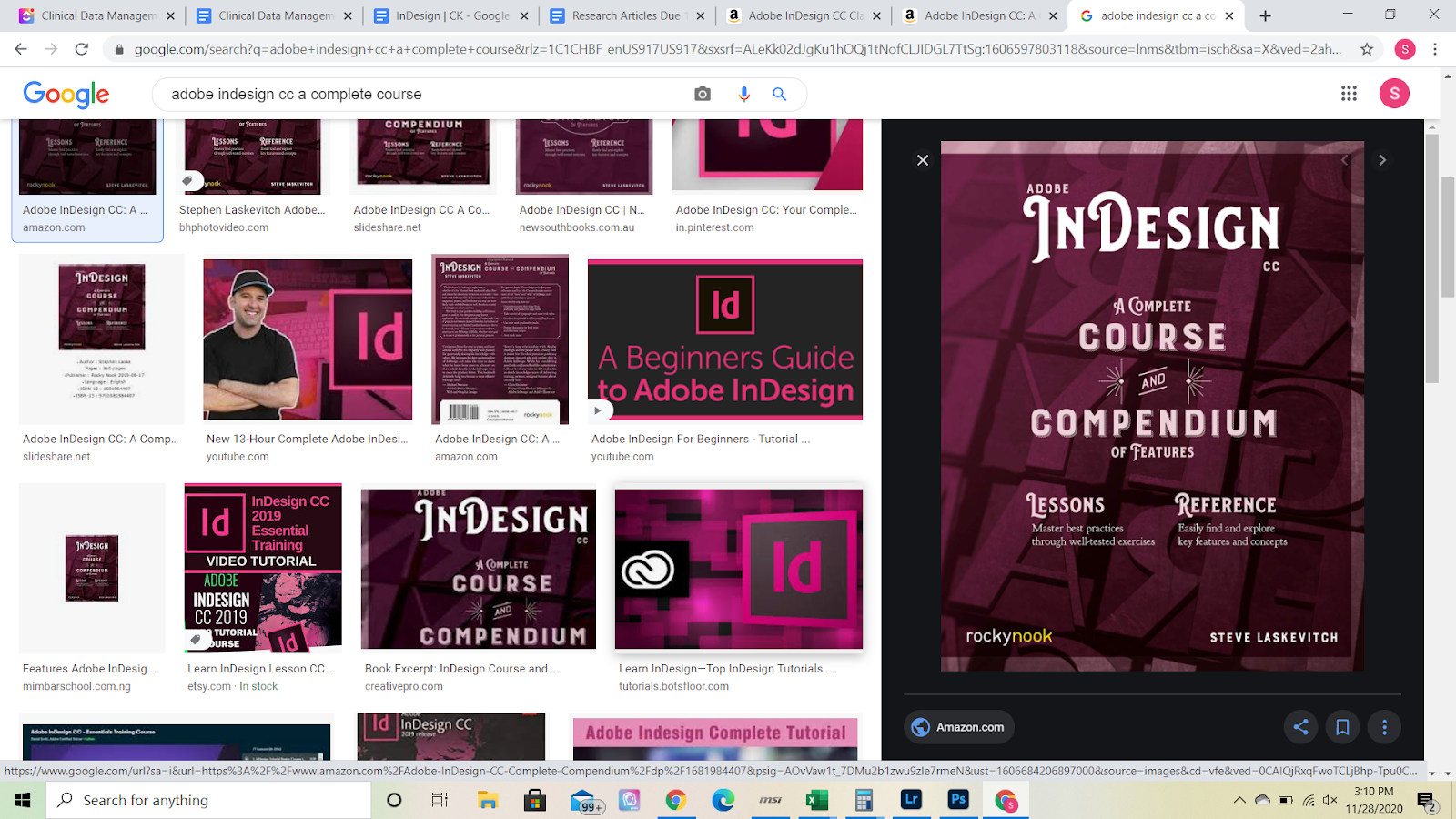Reload the current page
Screen dimensions: 1456x819
pos(82,49)
